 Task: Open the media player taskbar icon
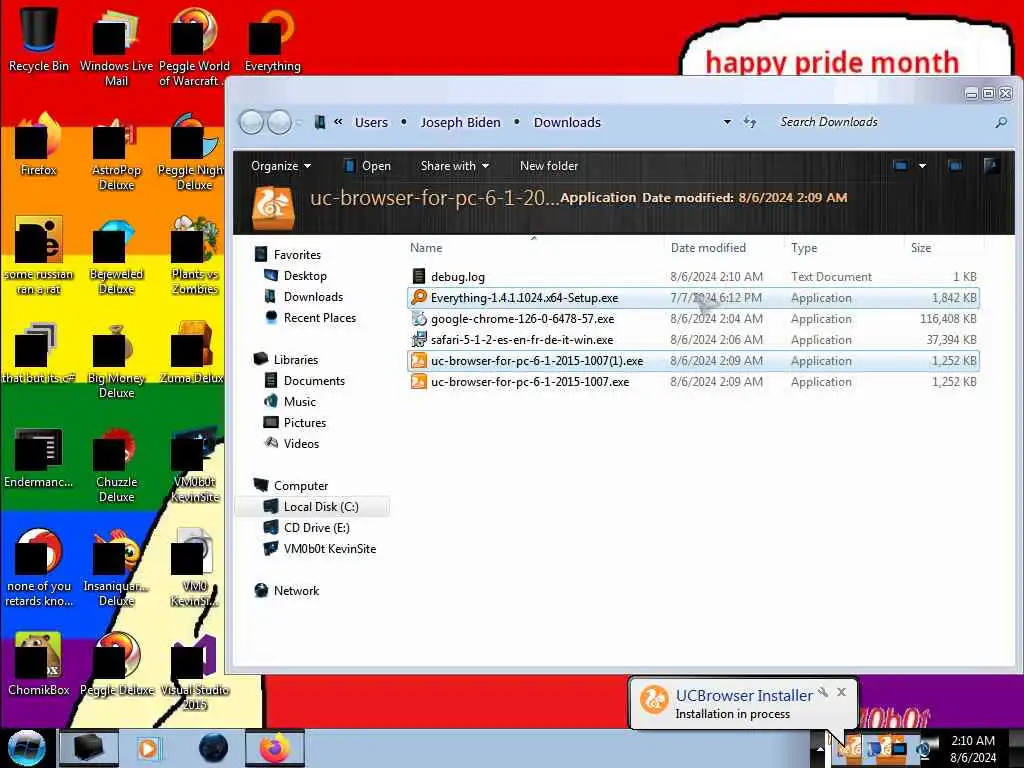pyautogui.click(x=148, y=748)
